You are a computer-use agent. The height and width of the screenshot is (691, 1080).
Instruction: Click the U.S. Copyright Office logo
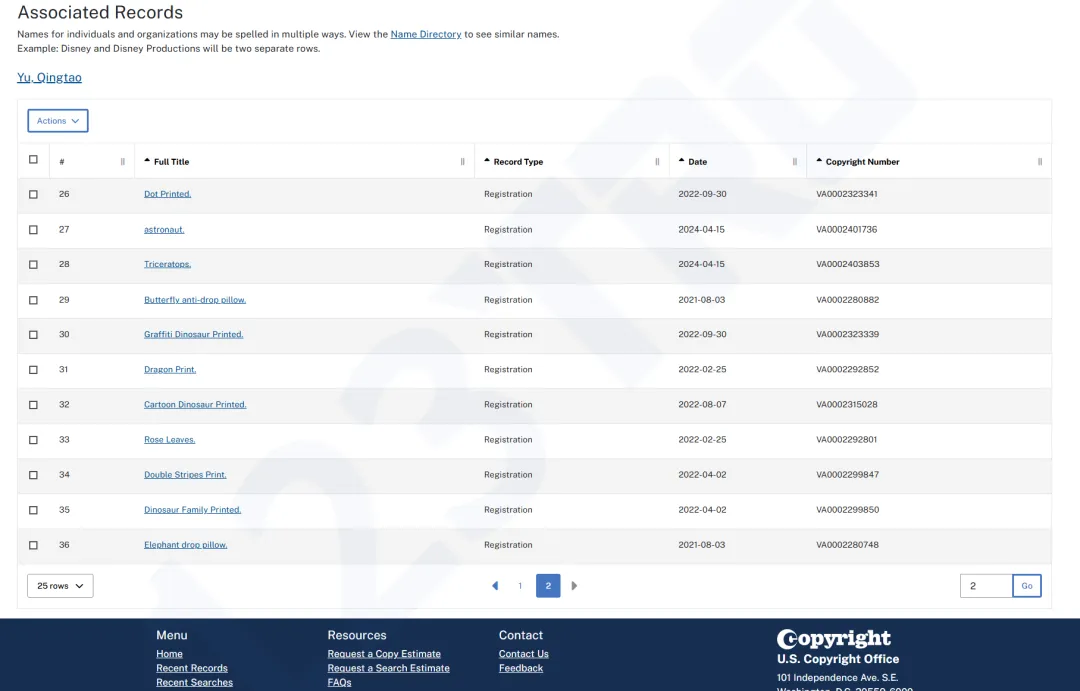tap(838, 647)
